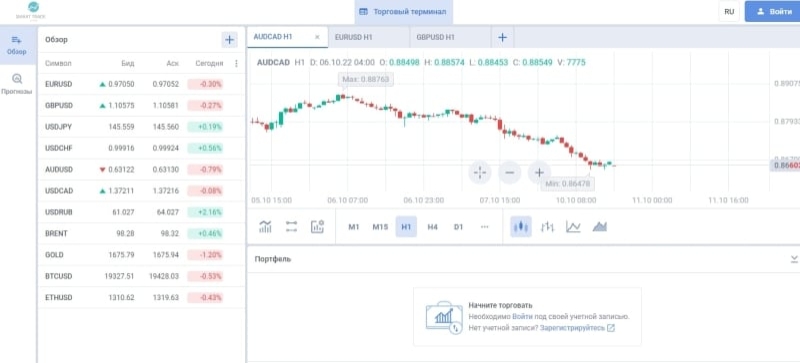The image size is (800, 363).
Task: Select candlestick chart type
Action: (521, 227)
